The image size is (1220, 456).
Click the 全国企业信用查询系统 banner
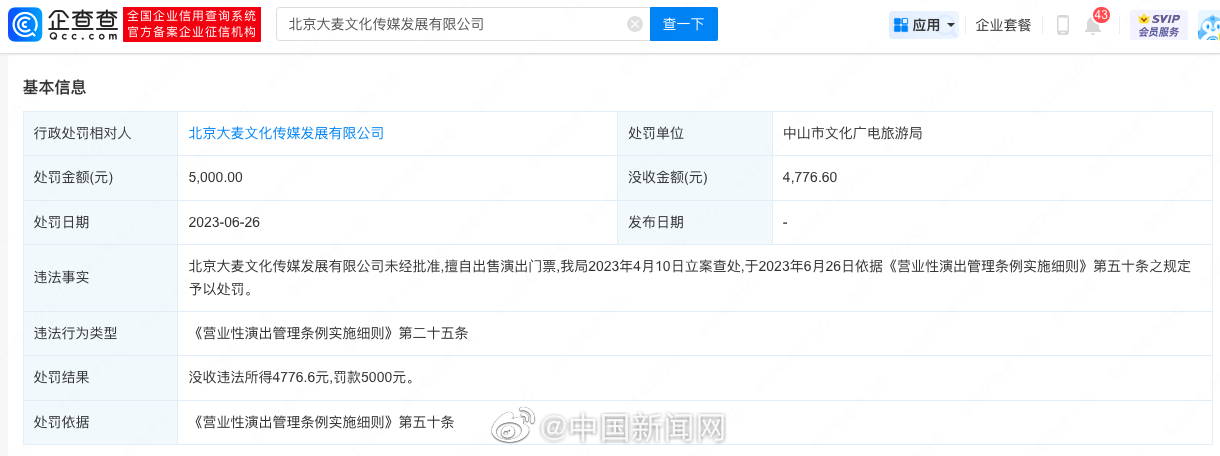[192, 24]
